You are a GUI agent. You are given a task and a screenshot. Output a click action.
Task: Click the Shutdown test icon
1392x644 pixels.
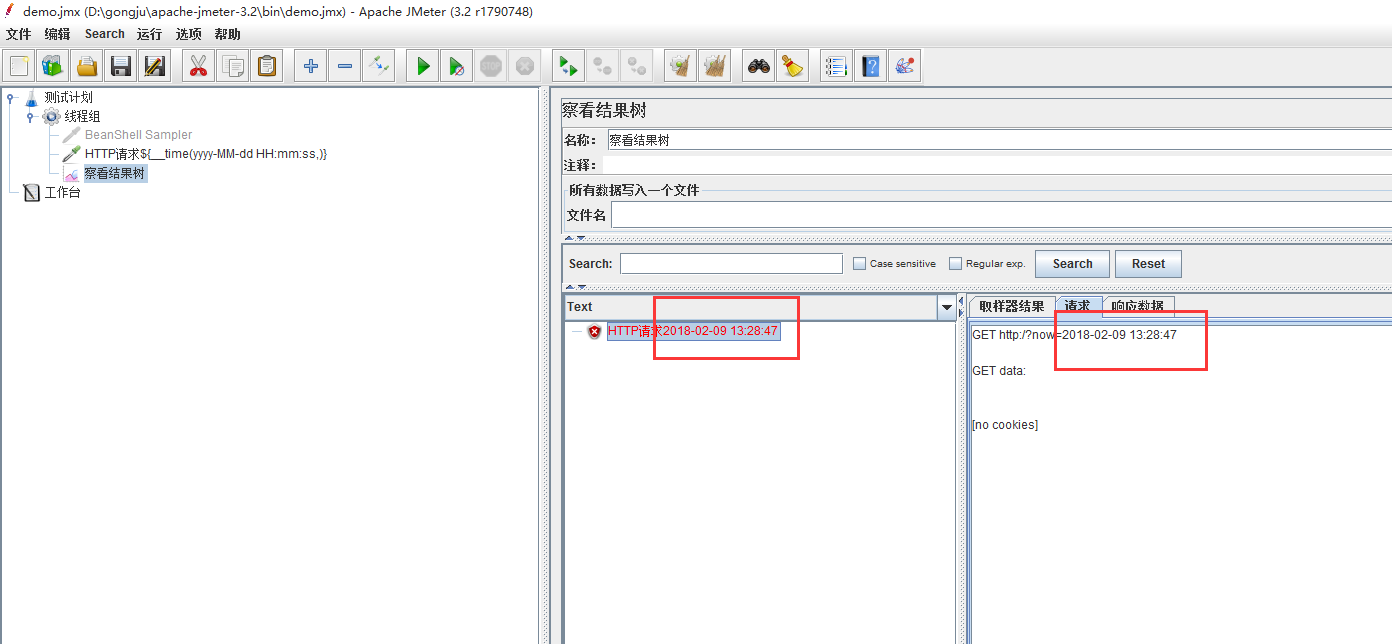point(524,66)
